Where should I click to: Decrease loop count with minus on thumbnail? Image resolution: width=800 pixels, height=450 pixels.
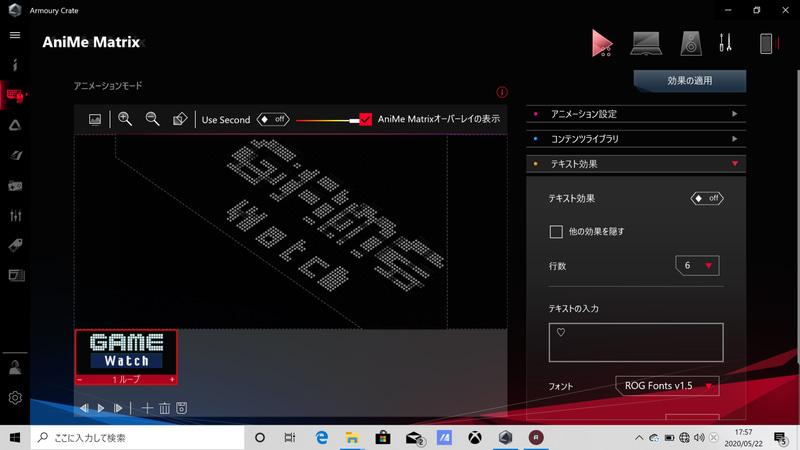(x=80, y=380)
